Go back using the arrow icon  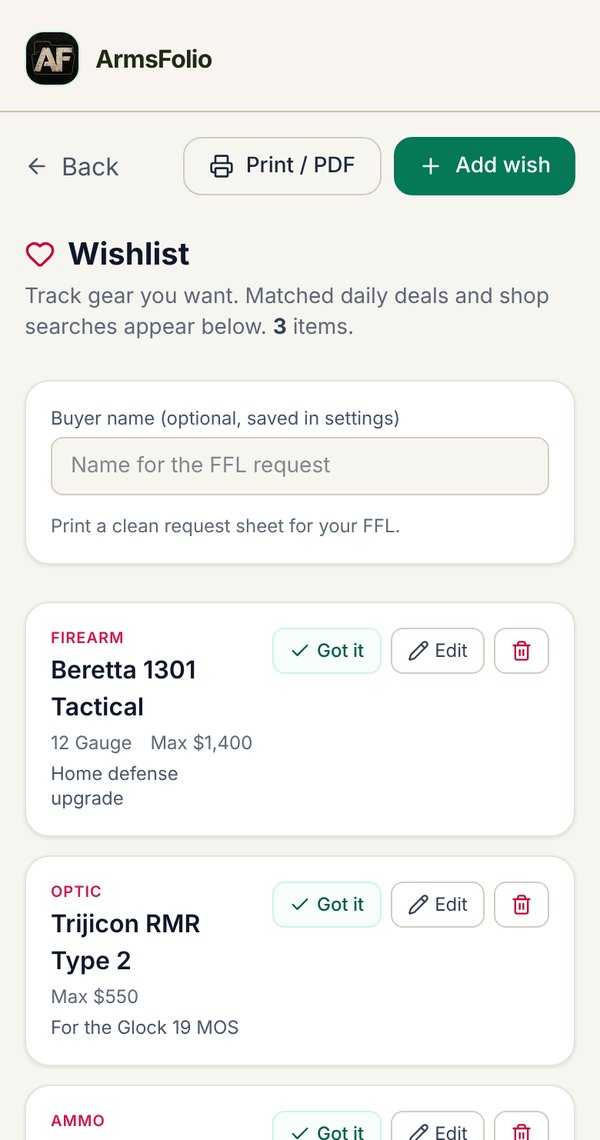coord(36,166)
